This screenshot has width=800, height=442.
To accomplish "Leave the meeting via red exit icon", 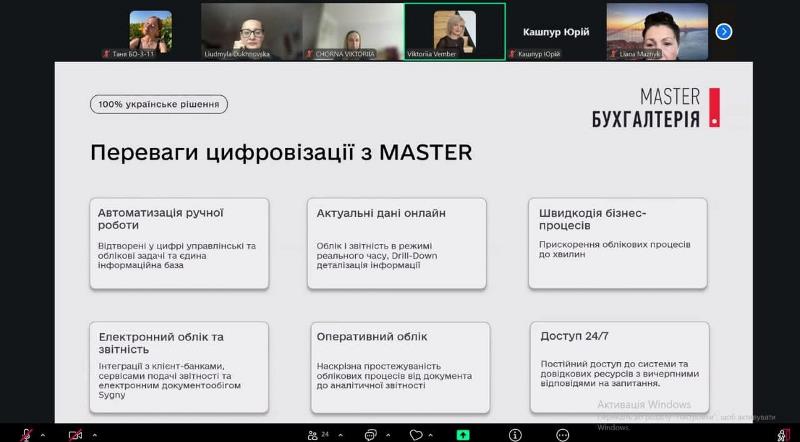I will pos(784,435).
